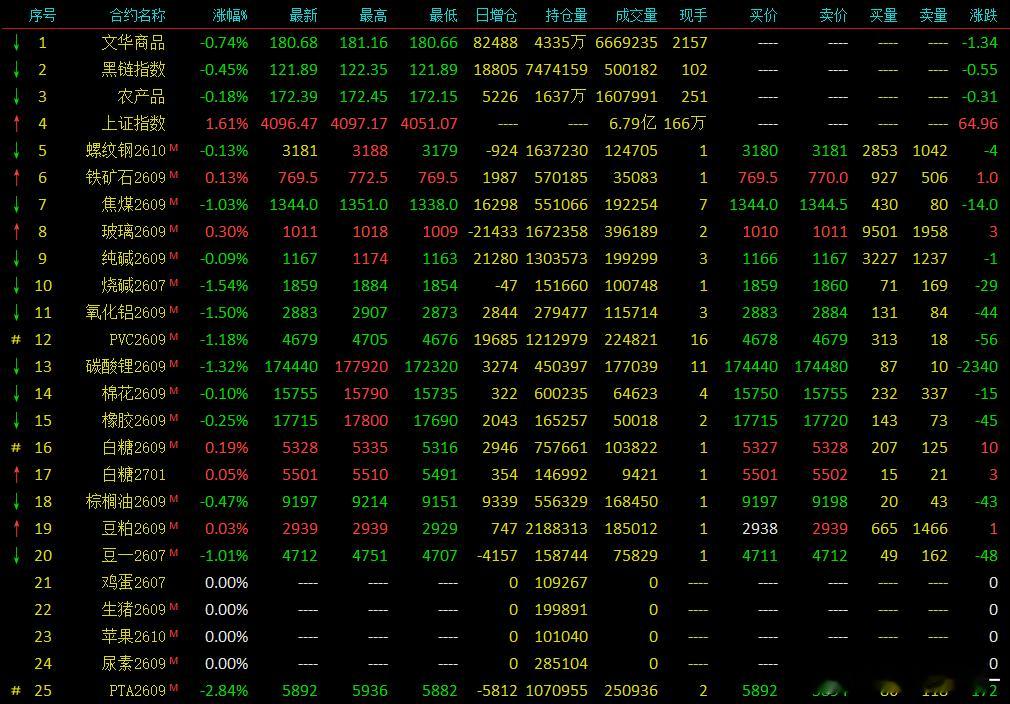Screen dimensions: 1010x704
Task: Click the 合约名称 column header
Action: [137, 15]
